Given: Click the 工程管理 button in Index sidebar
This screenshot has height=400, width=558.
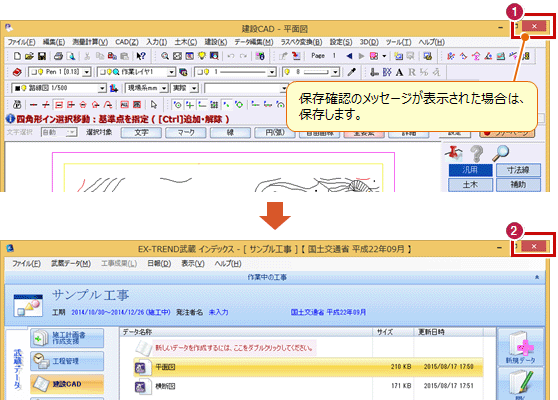Looking at the screenshot, I should pyautogui.click(x=67, y=361).
